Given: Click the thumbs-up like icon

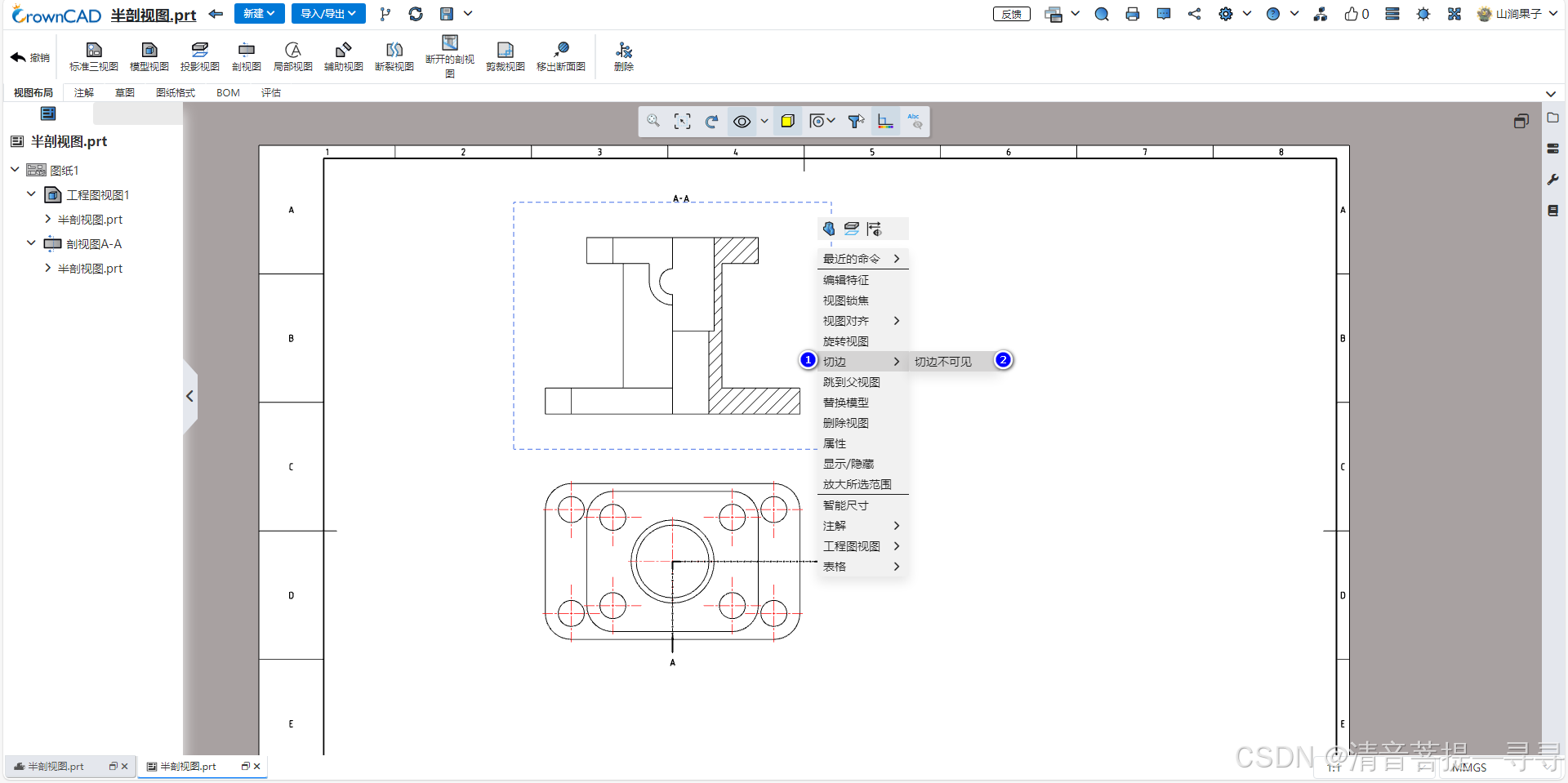Looking at the screenshot, I should coord(1352,14).
